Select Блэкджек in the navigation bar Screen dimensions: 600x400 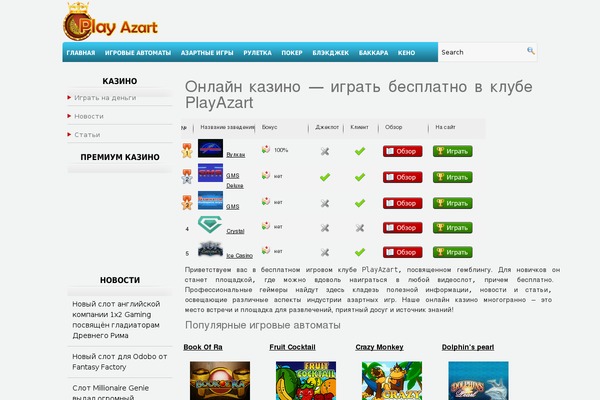point(331,53)
